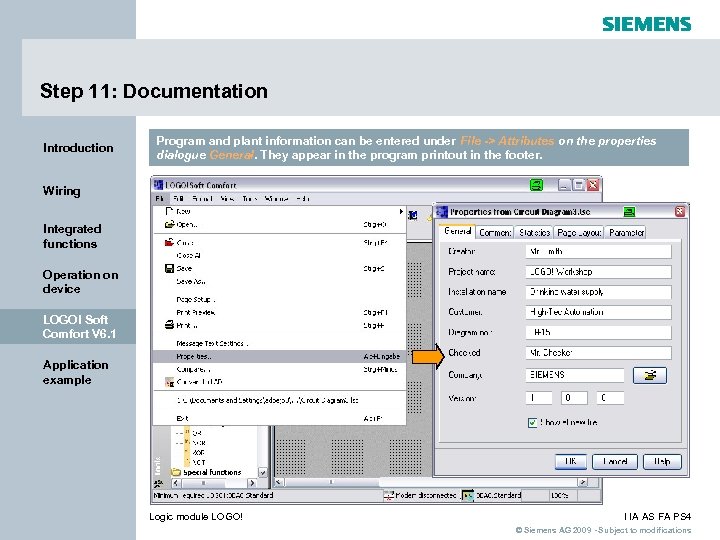The height and width of the screenshot is (540, 720).
Task: Select the highlighted Properties... menu entry
Action: click(x=279, y=356)
